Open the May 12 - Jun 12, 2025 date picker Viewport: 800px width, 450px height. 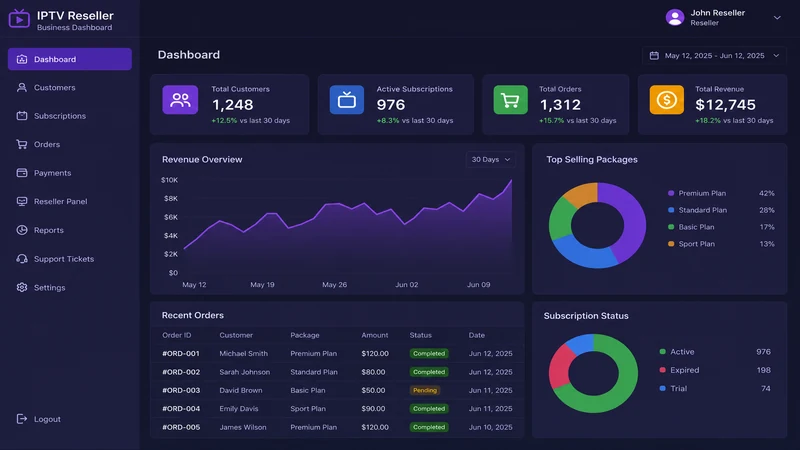coord(714,56)
